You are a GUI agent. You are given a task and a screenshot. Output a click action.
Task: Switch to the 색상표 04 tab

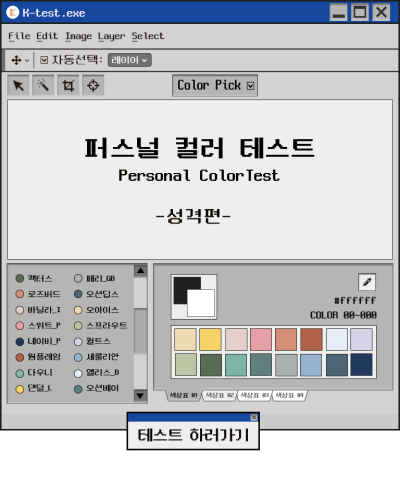click(x=289, y=395)
